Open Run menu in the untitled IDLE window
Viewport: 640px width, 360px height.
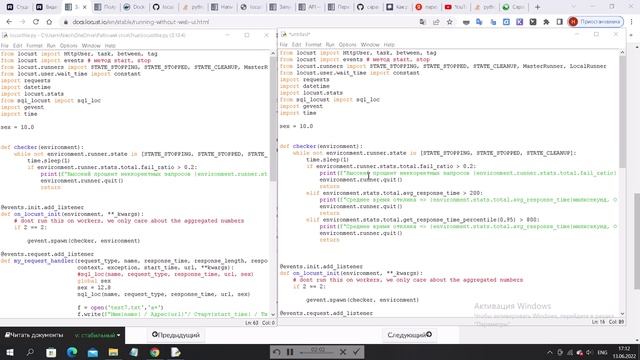tap(330, 44)
